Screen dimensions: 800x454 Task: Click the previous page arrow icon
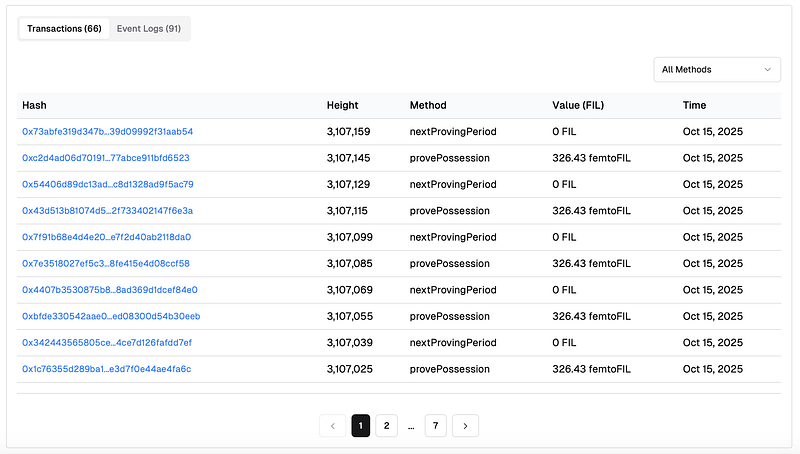point(332,426)
